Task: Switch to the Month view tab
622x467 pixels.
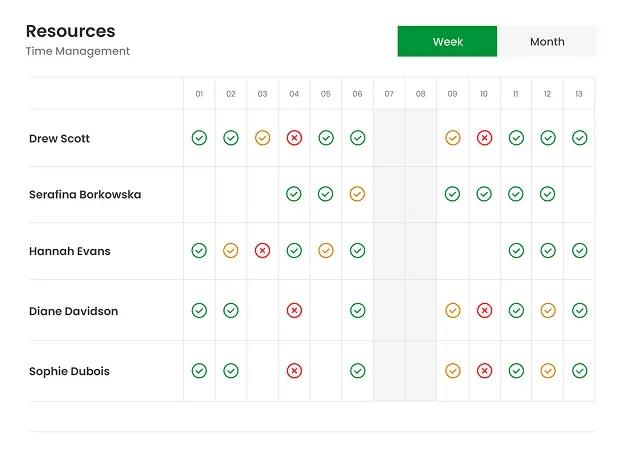Action: coord(547,42)
